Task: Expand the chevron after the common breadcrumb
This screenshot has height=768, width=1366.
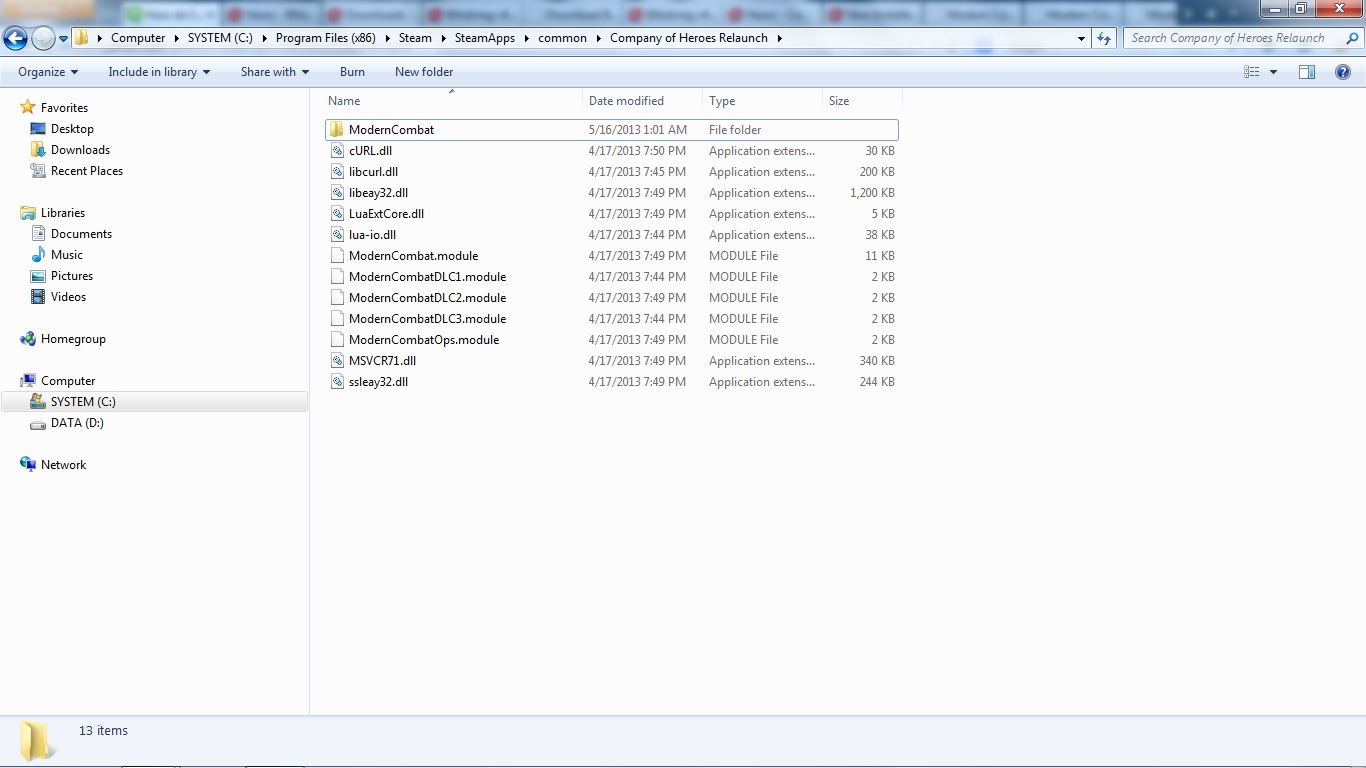Action: [599, 38]
